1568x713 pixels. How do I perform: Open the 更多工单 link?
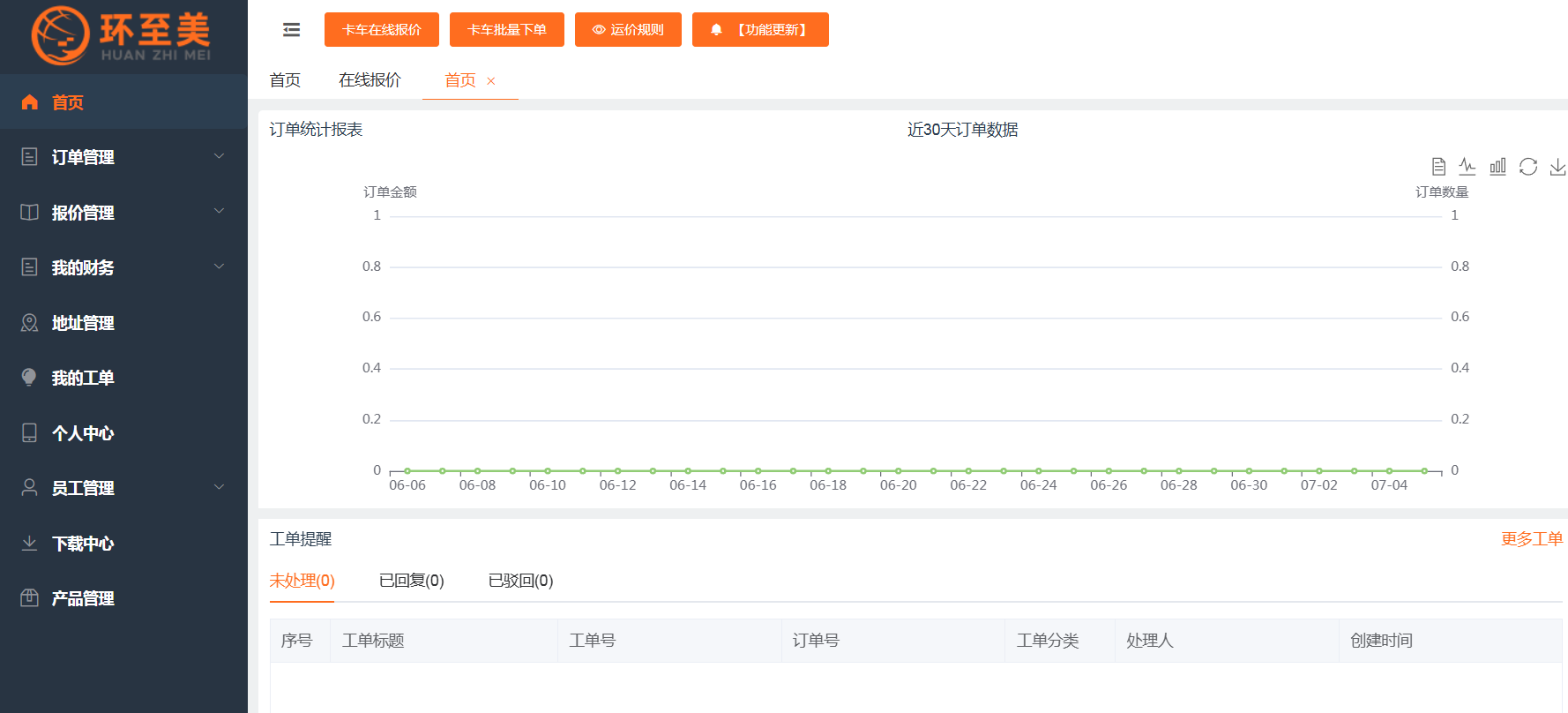1532,539
